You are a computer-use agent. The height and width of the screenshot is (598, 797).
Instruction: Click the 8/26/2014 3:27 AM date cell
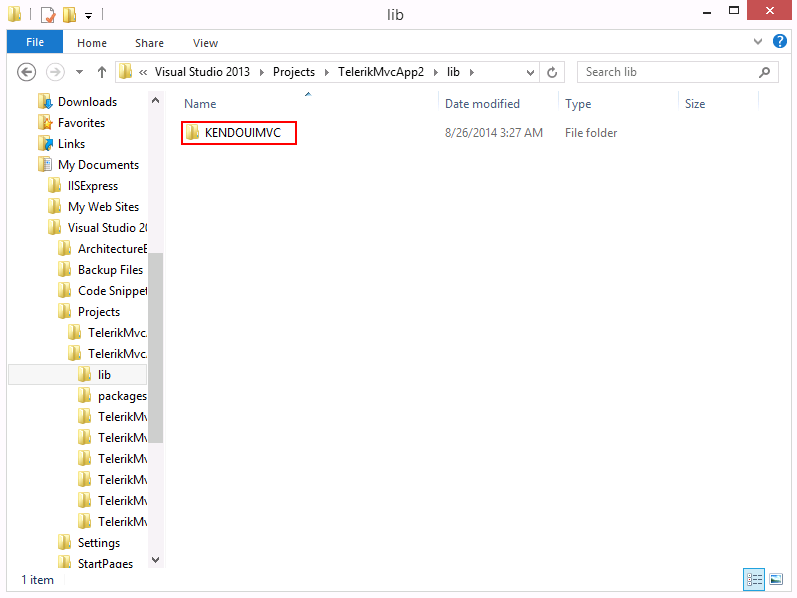pyautogui.click(x=494, y=133)
